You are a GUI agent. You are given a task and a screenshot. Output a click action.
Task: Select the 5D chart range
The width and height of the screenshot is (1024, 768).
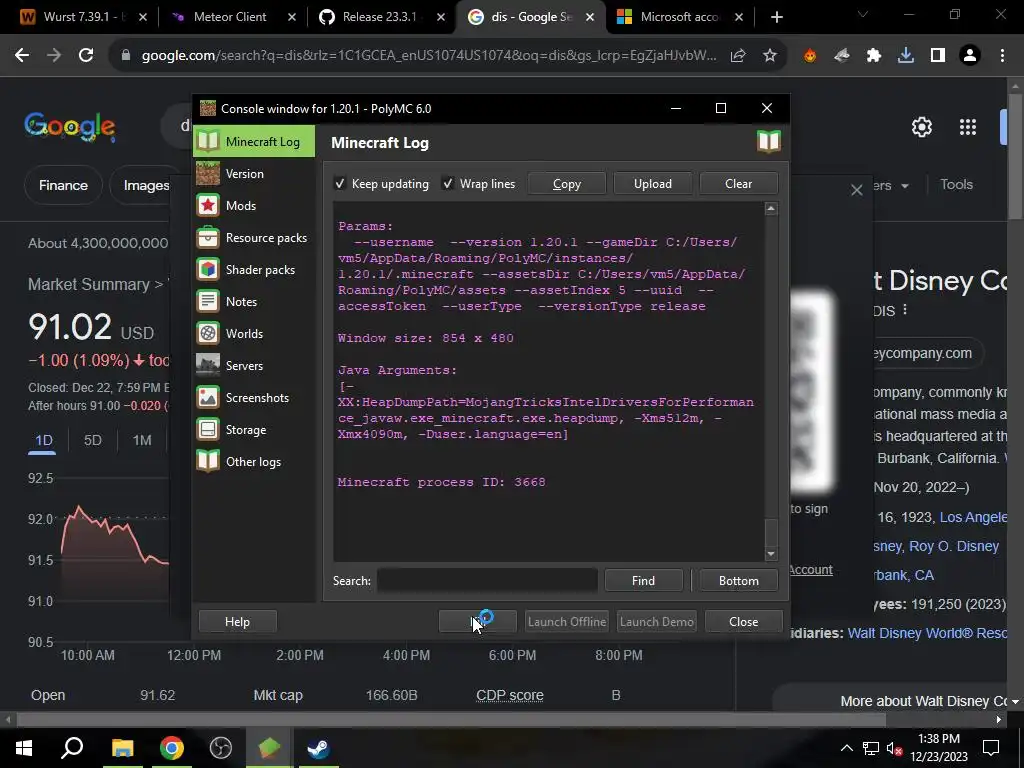pyautogui.click(x=93, y=440)
